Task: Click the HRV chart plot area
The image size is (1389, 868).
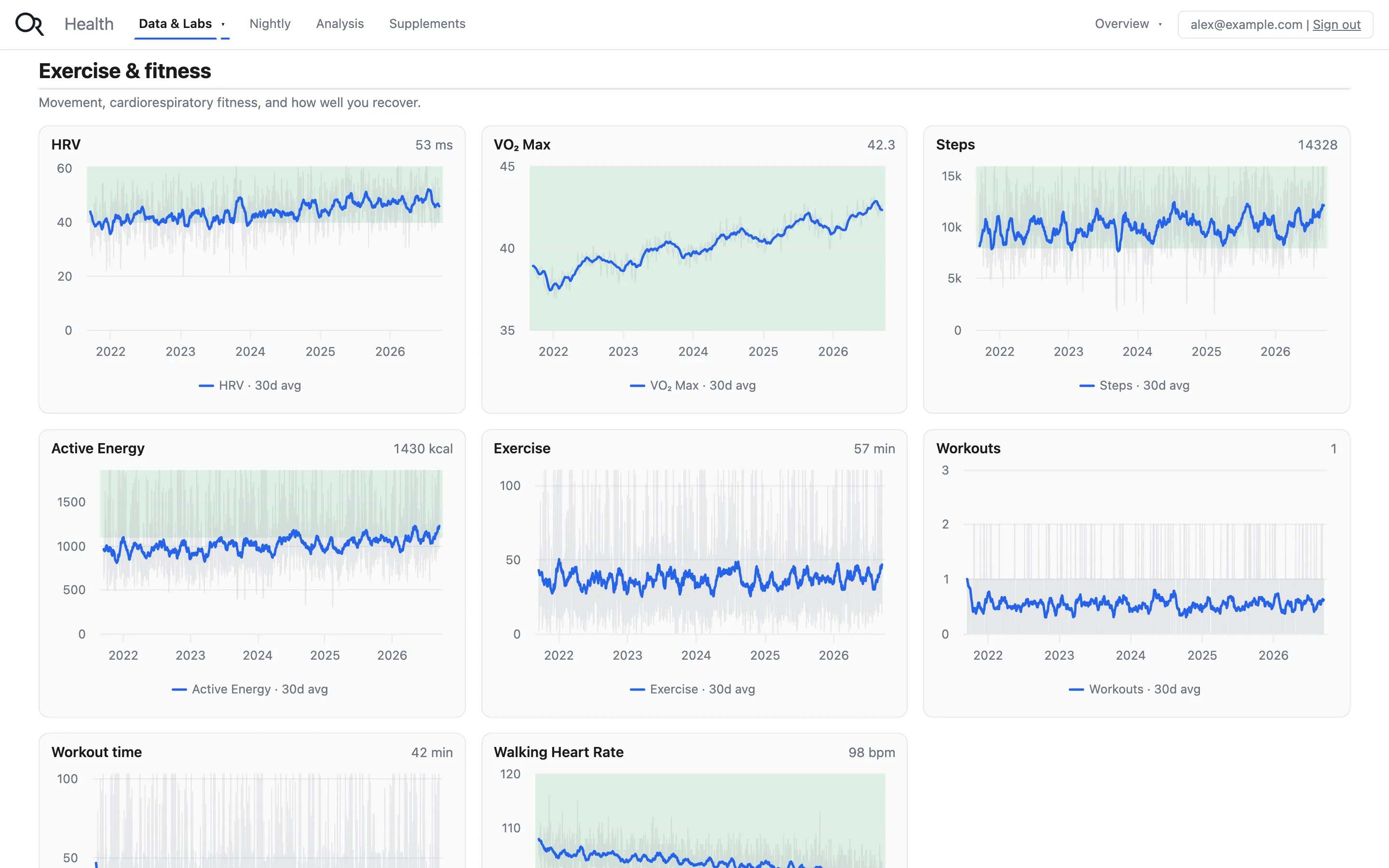Action: pyautogui.click(x=265, y=248)
